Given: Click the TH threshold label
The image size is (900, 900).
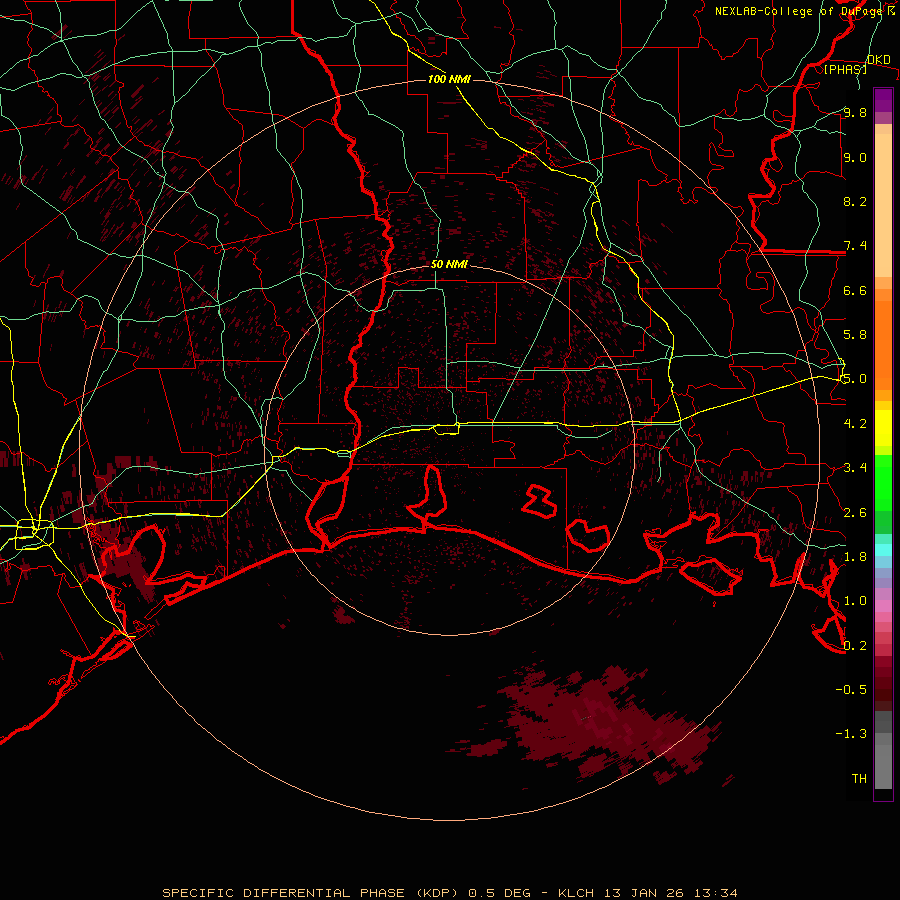Looking at the screenshot, I should tap(859, 779).
